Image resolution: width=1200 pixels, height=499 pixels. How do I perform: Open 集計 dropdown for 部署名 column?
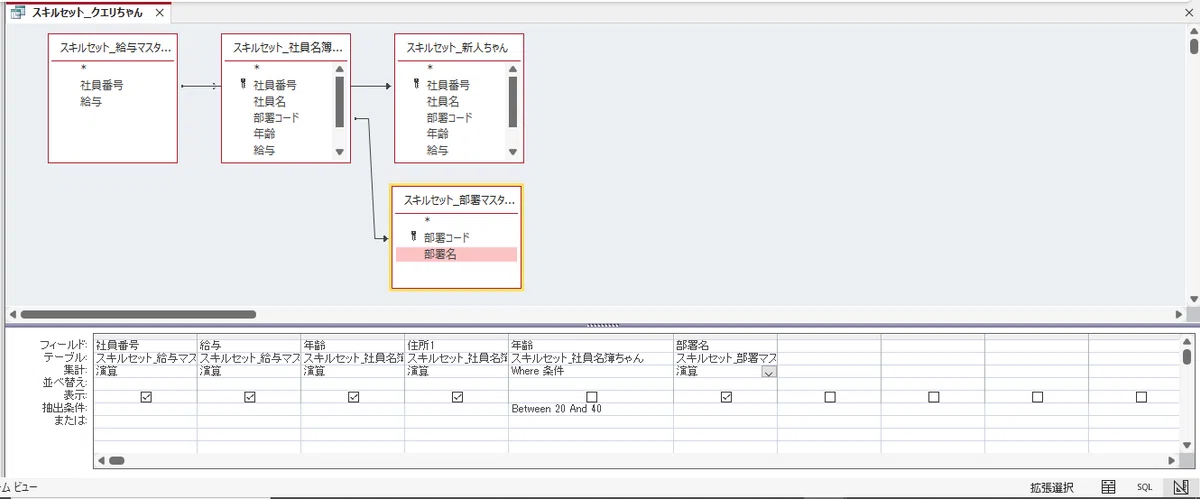point(768,372)
